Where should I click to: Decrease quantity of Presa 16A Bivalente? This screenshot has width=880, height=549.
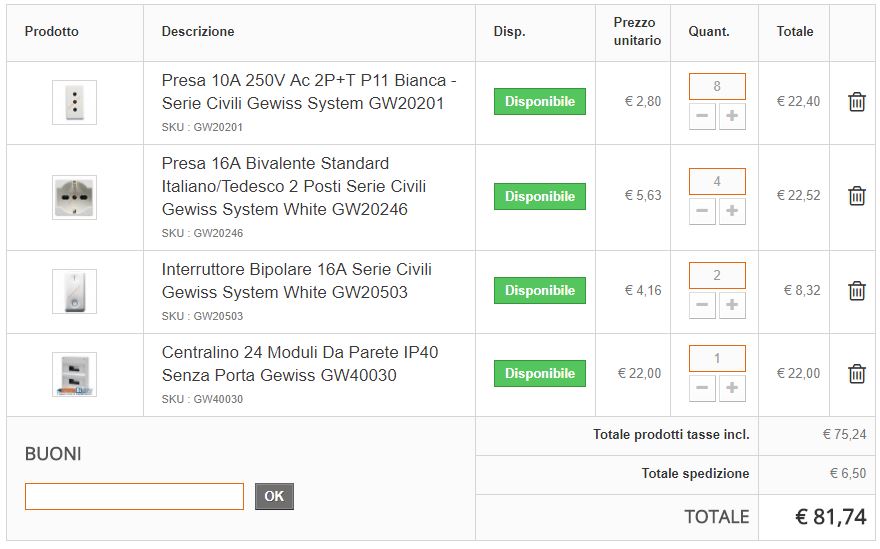702,211
